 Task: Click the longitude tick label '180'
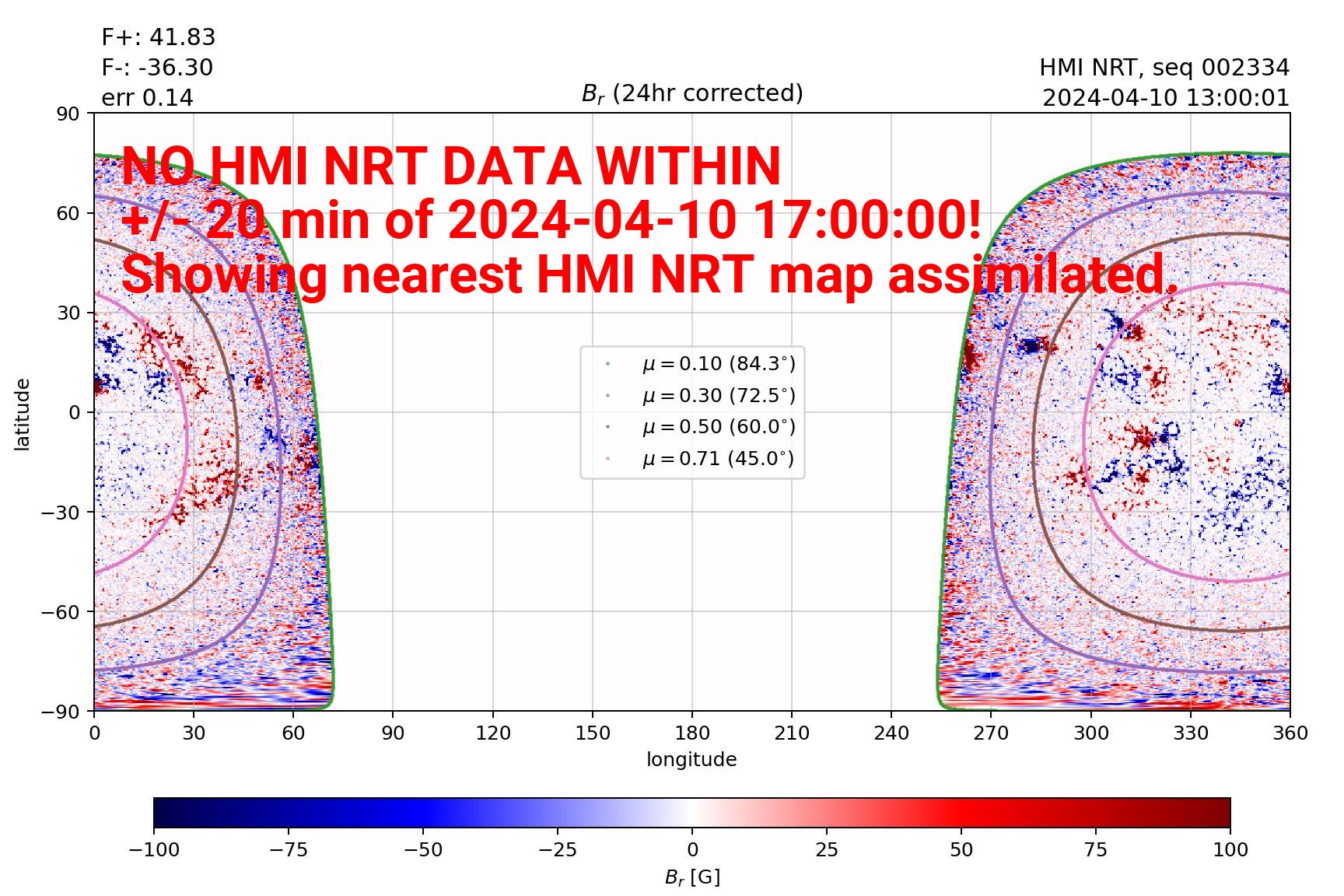click(x=692, y=733)
